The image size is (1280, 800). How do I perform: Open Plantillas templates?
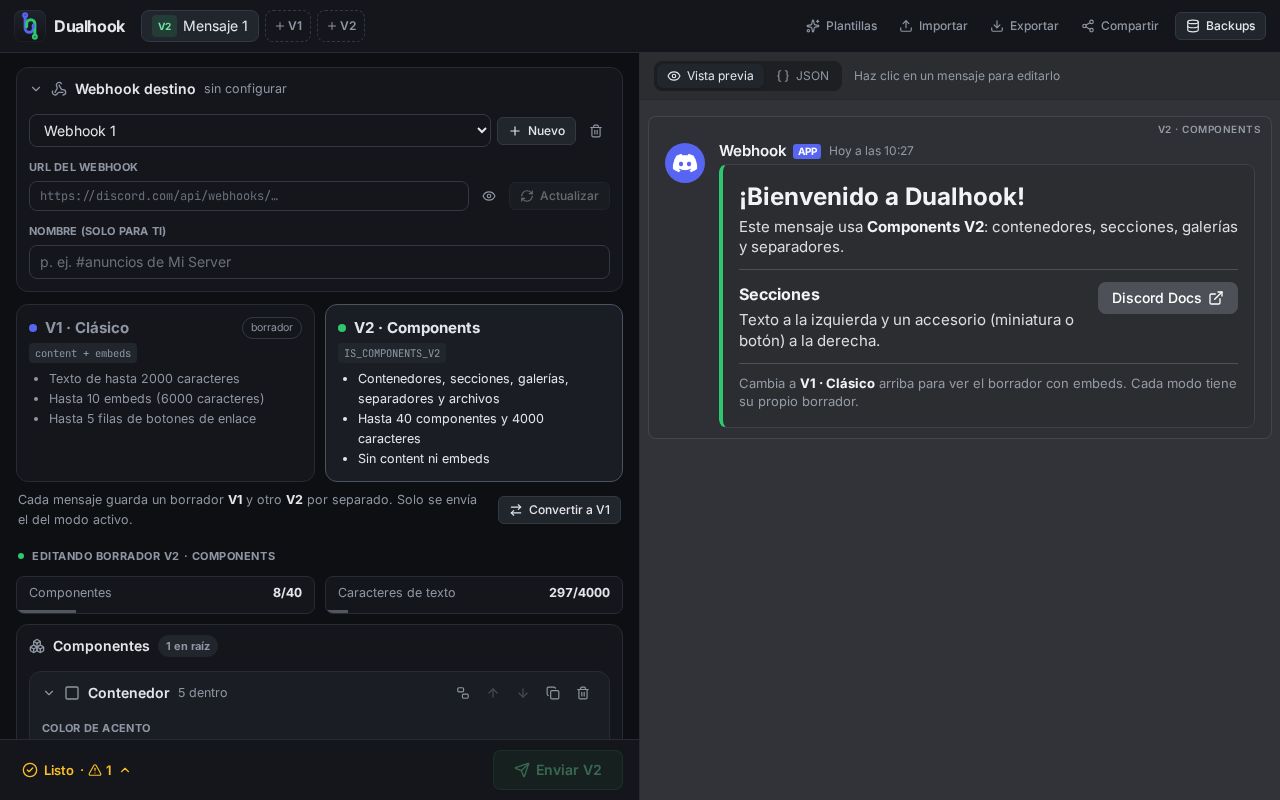[x=841, y=26]
